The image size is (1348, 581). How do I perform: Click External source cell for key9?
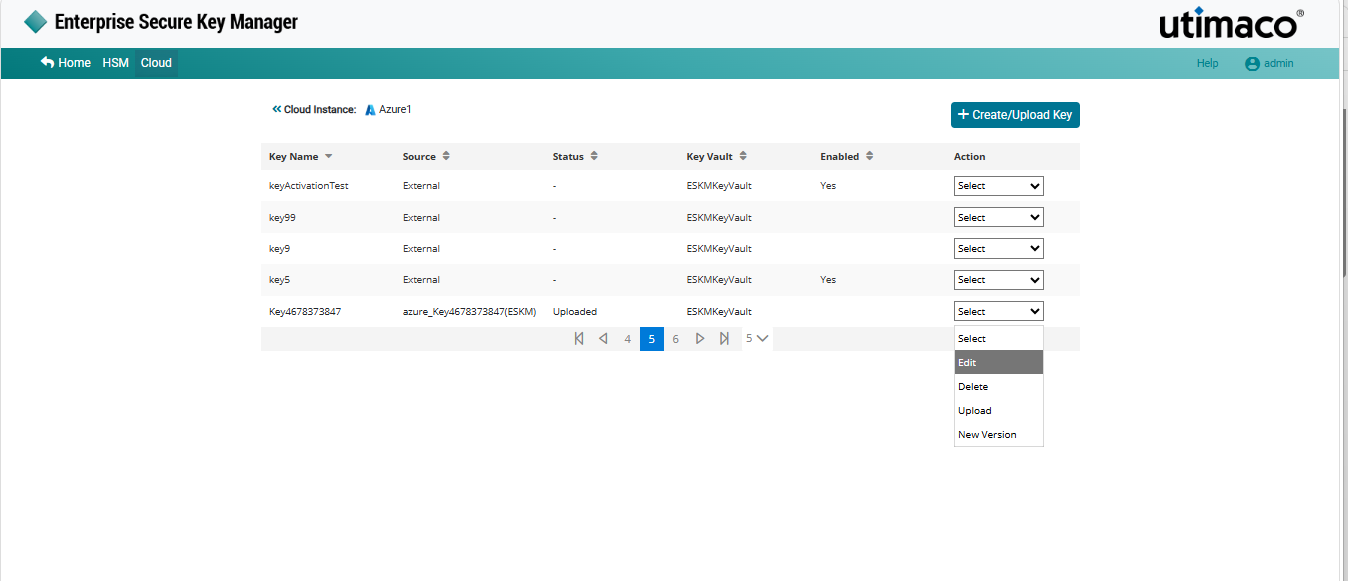point(421,248)
